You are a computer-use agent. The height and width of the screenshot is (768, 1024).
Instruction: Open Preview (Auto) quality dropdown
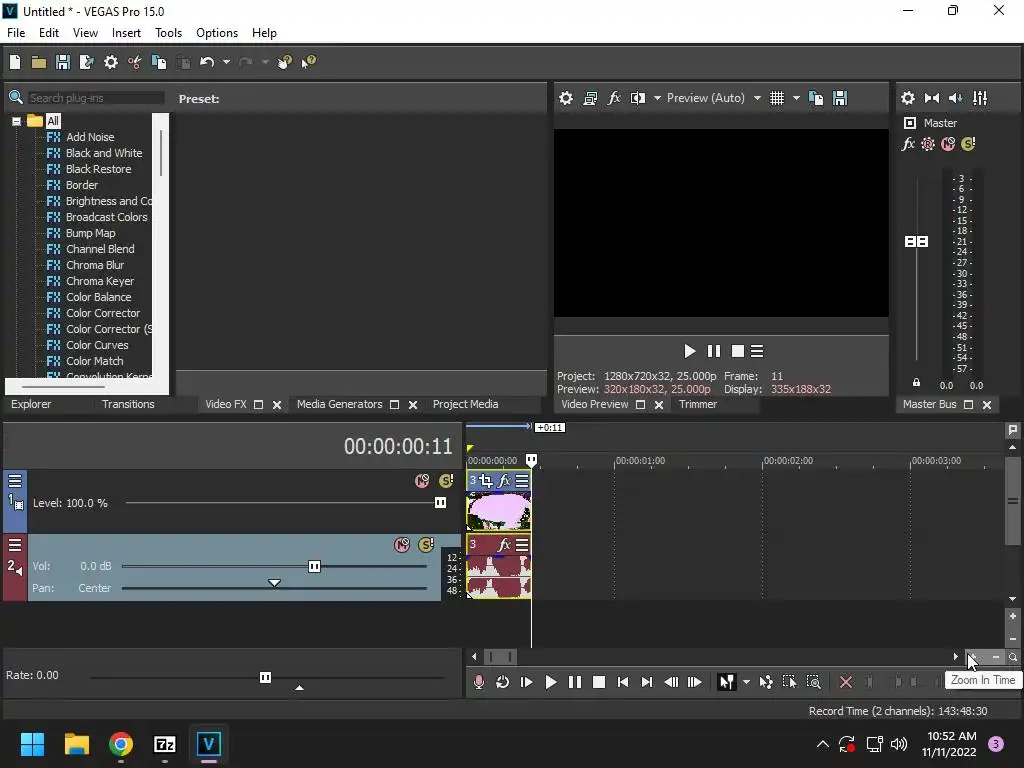pos(757,98)
